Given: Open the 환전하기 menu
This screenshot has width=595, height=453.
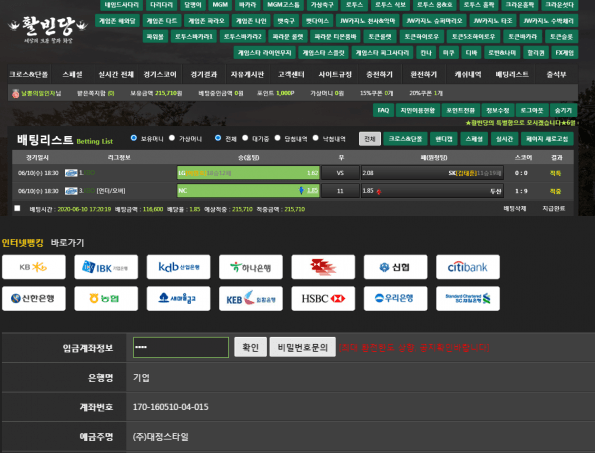Looking at the screenshot, I should 423,74.
